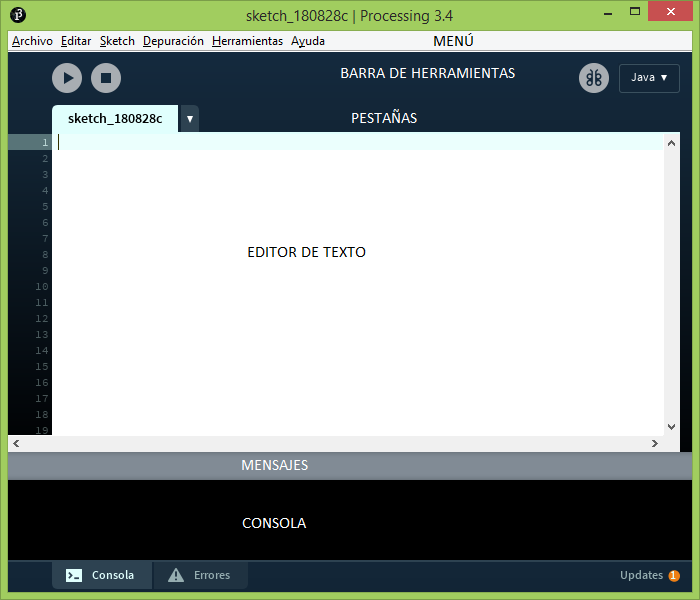Click the horizontal scrollbar right arrow
The height and width of the screenshot is (600, 700).
pos(654,443)
